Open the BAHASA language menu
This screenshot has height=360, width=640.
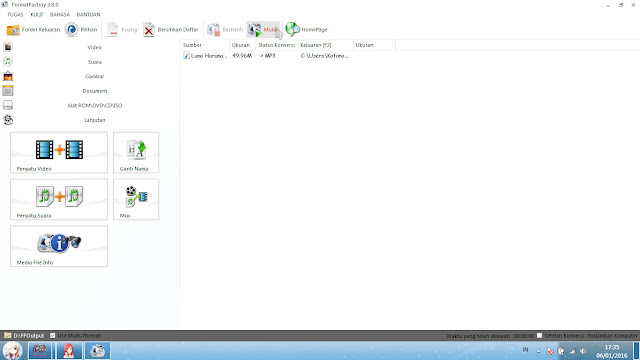(60, 14)
